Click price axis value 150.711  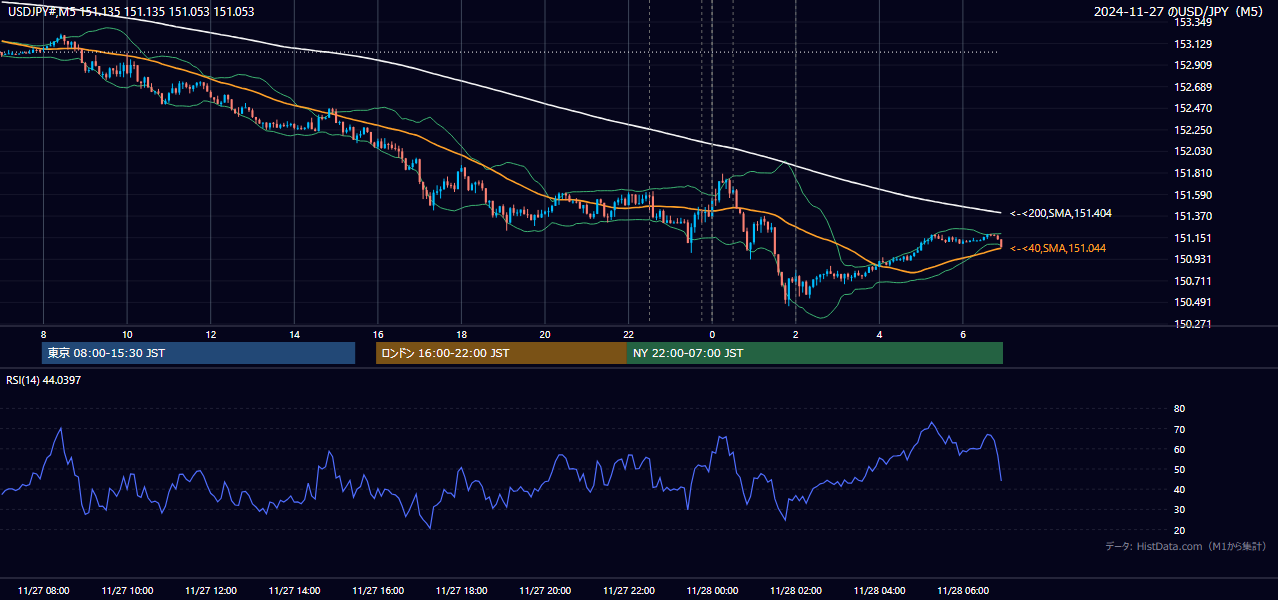[1193, 281]
